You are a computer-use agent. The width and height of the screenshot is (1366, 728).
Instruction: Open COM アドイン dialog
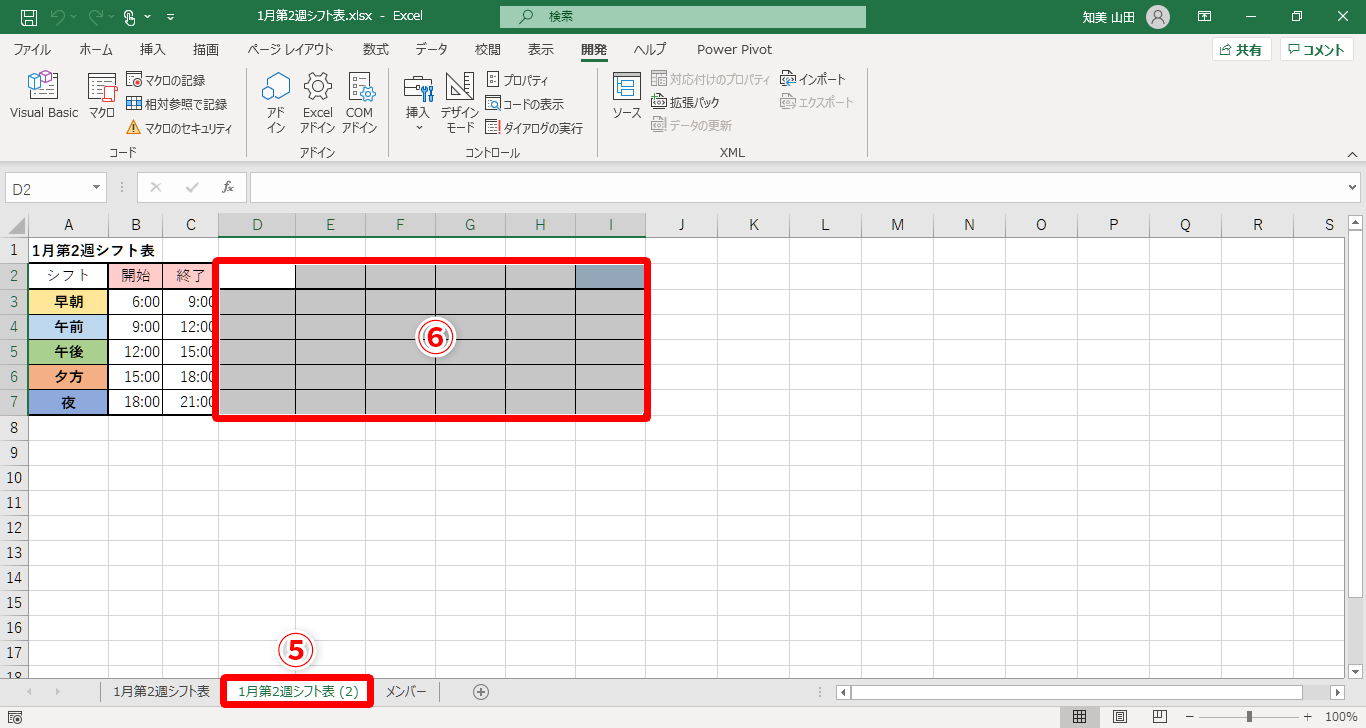point(360,103)
